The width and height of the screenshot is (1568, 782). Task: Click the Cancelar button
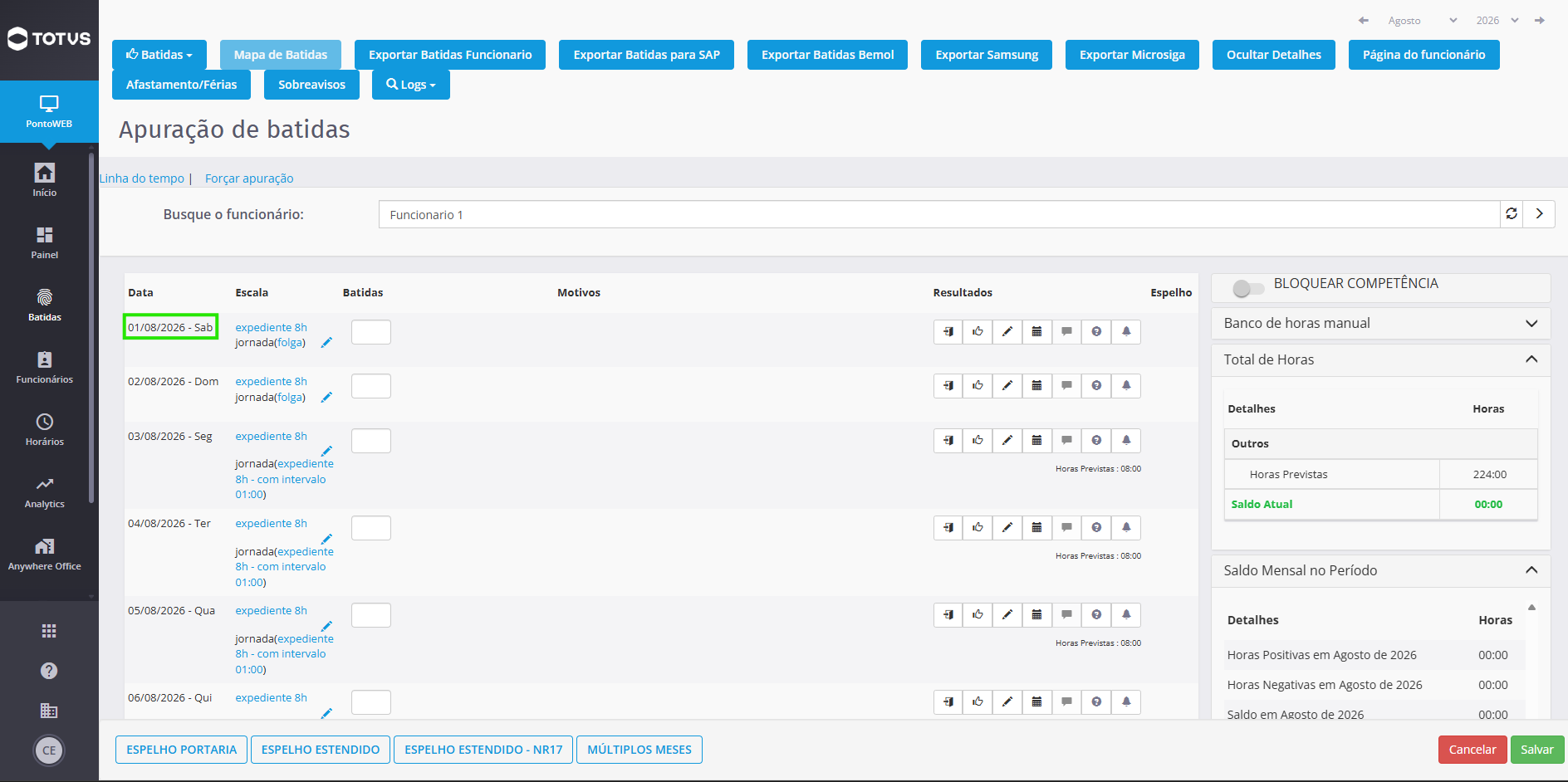coord(1472,750)
